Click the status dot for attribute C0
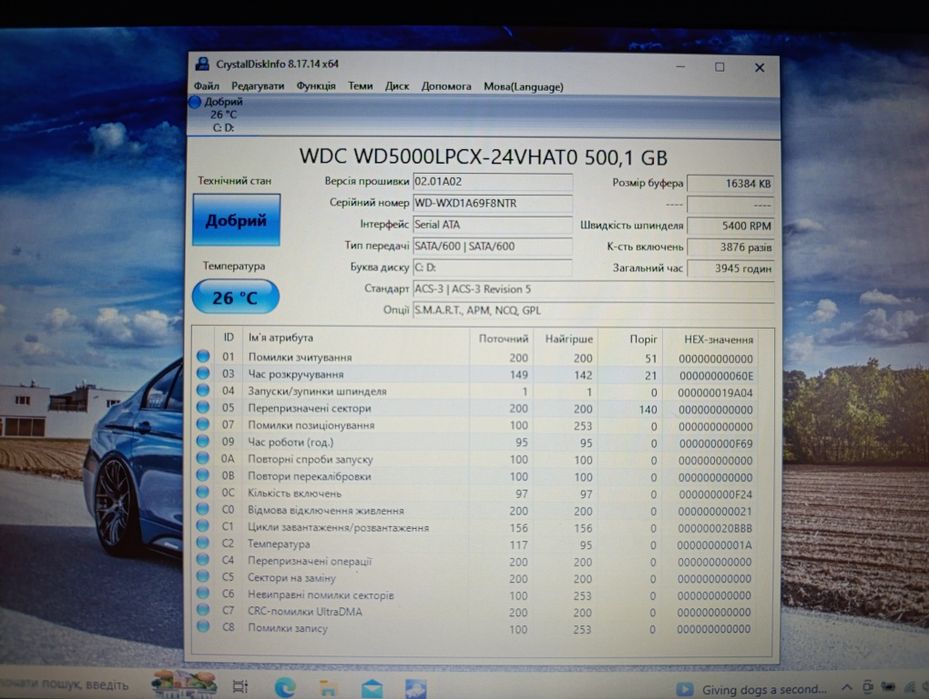 (203, 508)
